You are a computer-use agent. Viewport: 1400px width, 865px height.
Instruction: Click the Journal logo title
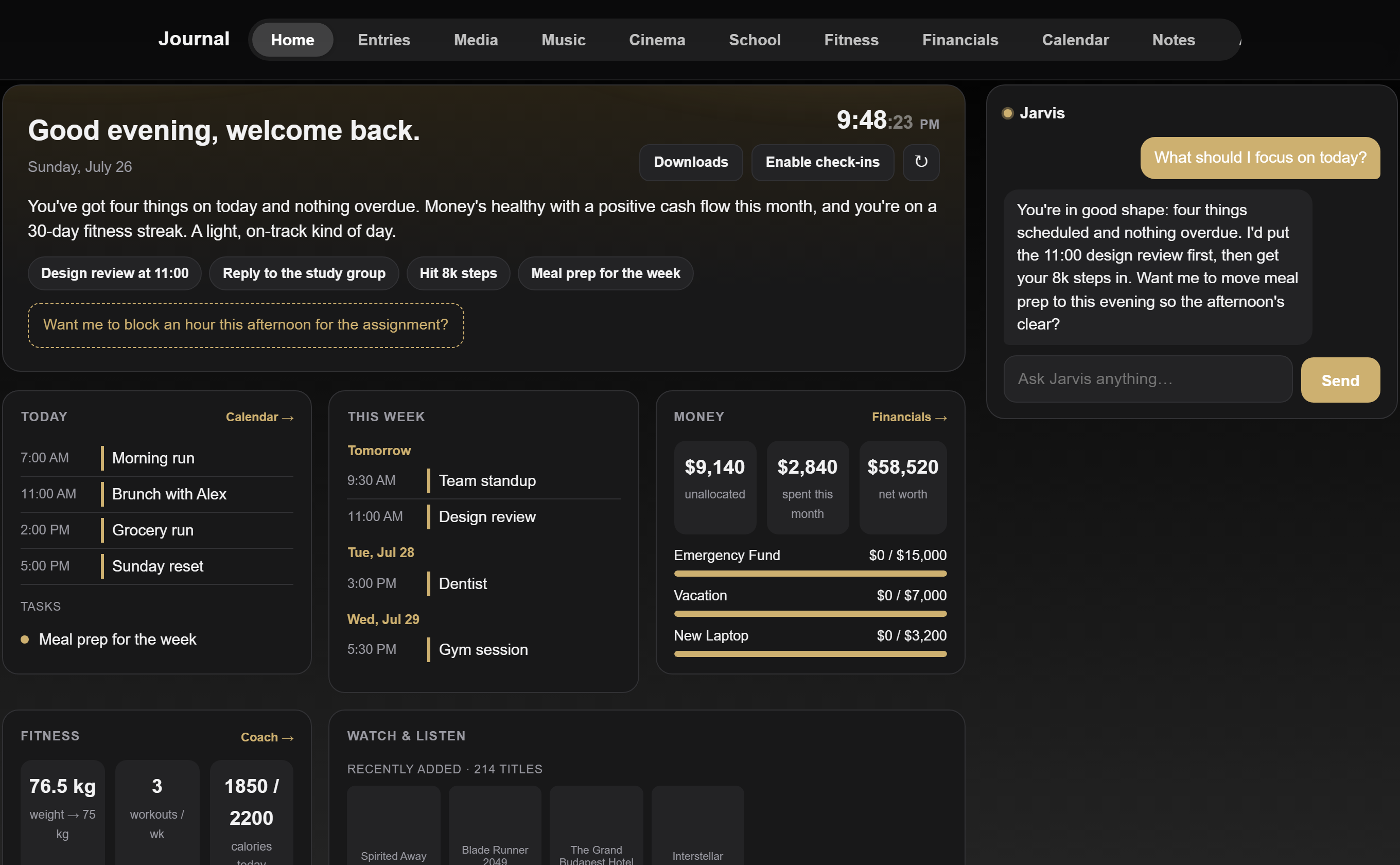pos(194,38)
